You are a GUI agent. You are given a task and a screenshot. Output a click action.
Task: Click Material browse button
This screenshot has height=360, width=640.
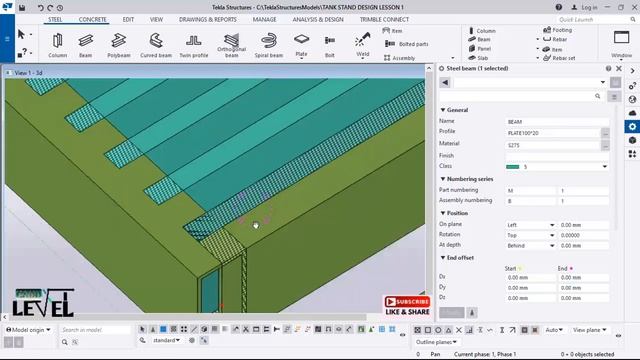point(605,145)
